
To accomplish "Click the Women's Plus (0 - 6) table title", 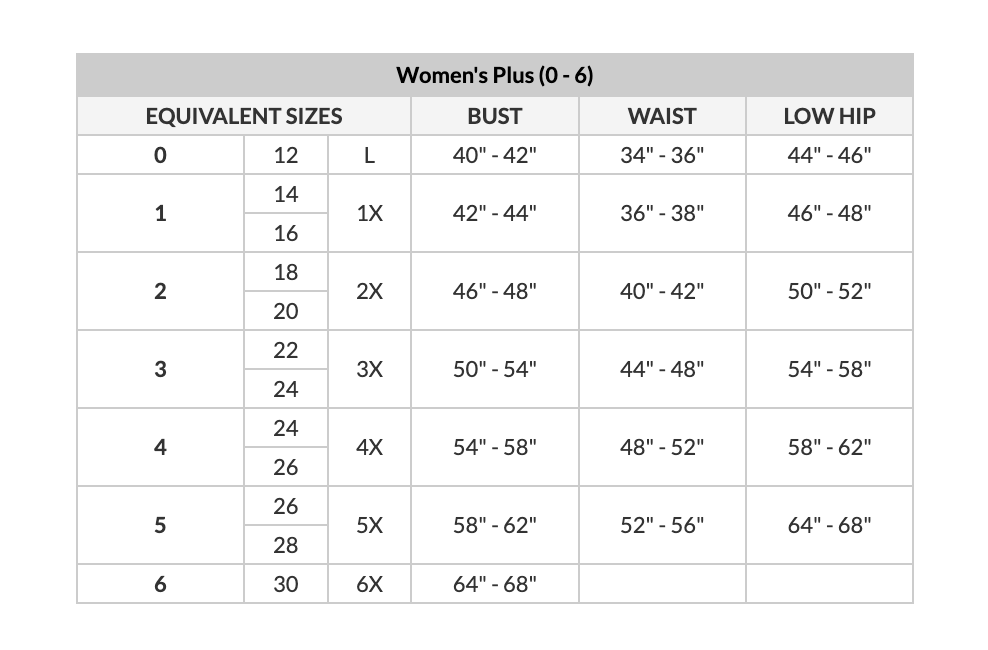I will 494,75.
